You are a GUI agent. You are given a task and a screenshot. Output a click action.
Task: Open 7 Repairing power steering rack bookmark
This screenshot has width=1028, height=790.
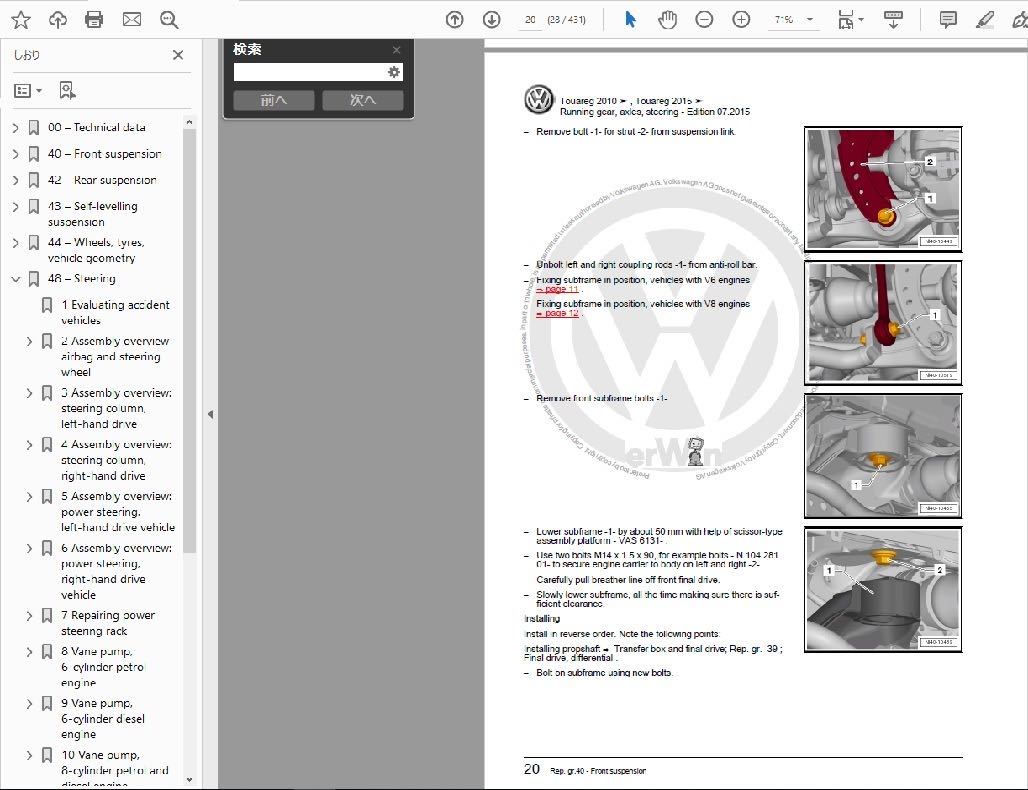point(108,623)
